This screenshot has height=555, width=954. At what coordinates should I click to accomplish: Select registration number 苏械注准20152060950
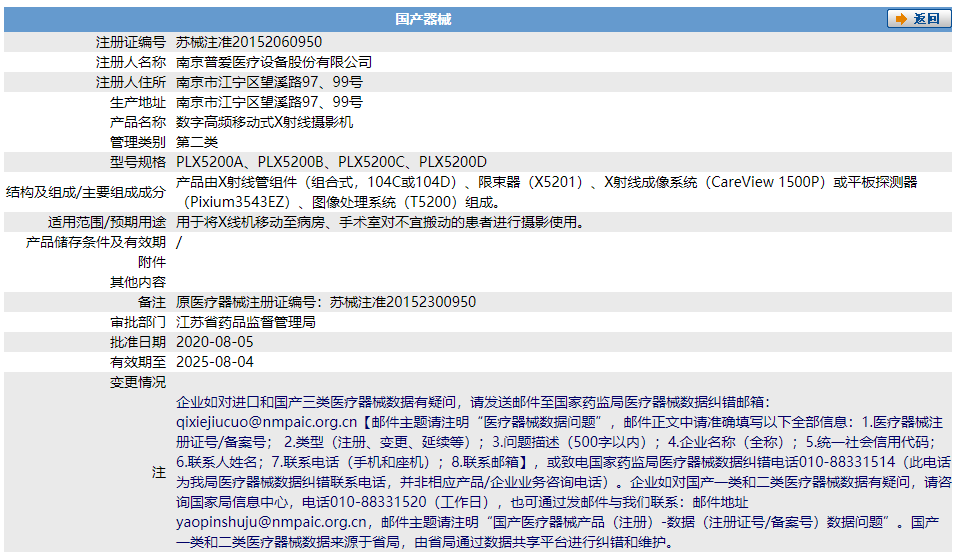point(249,42)
